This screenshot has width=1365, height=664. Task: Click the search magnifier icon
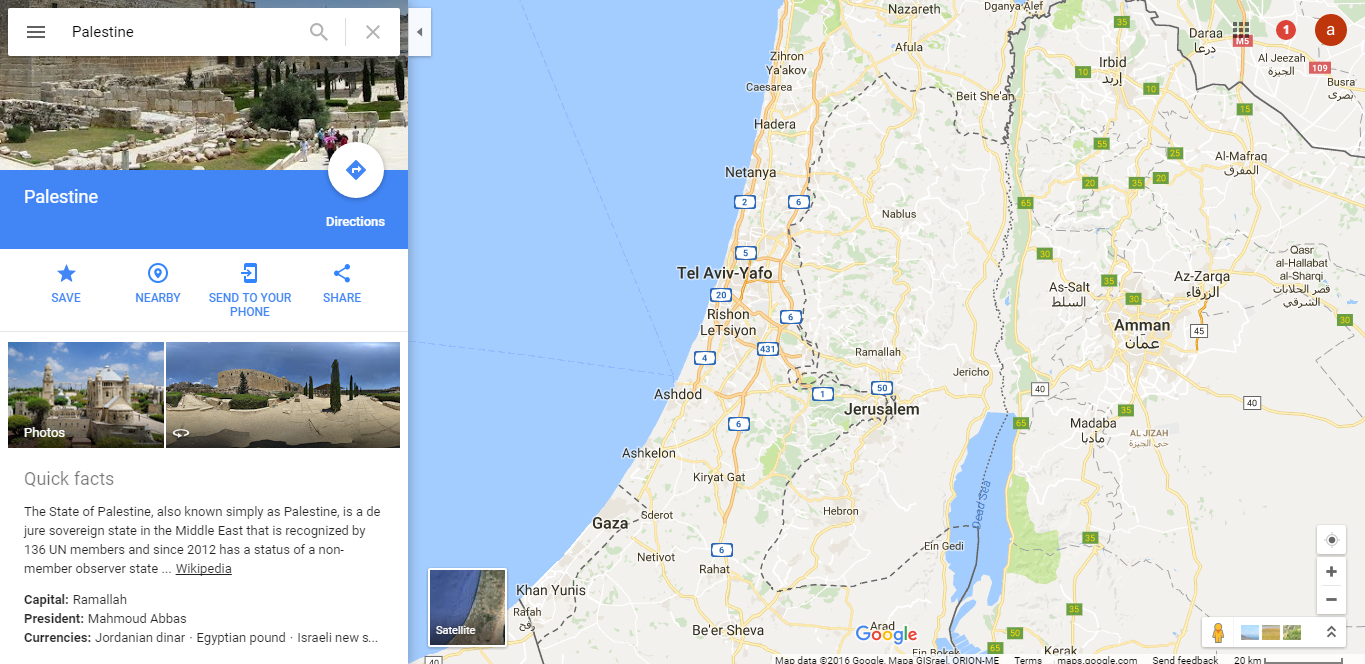(x=319, y=32)
